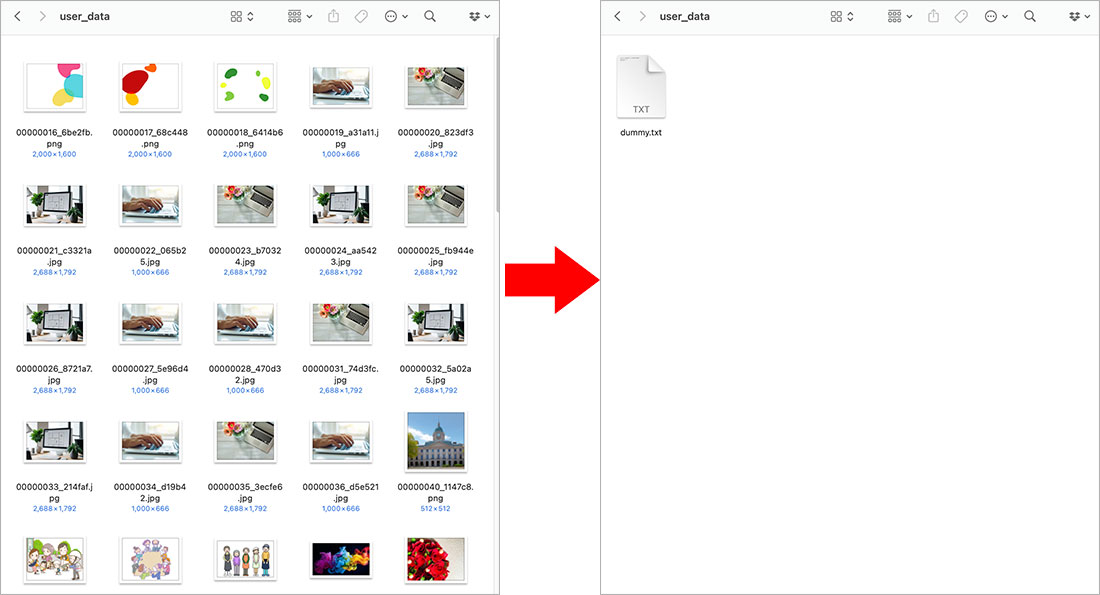
Task: Select thumbnail 00000016_6be2fb.png
Action: [55, 86]
